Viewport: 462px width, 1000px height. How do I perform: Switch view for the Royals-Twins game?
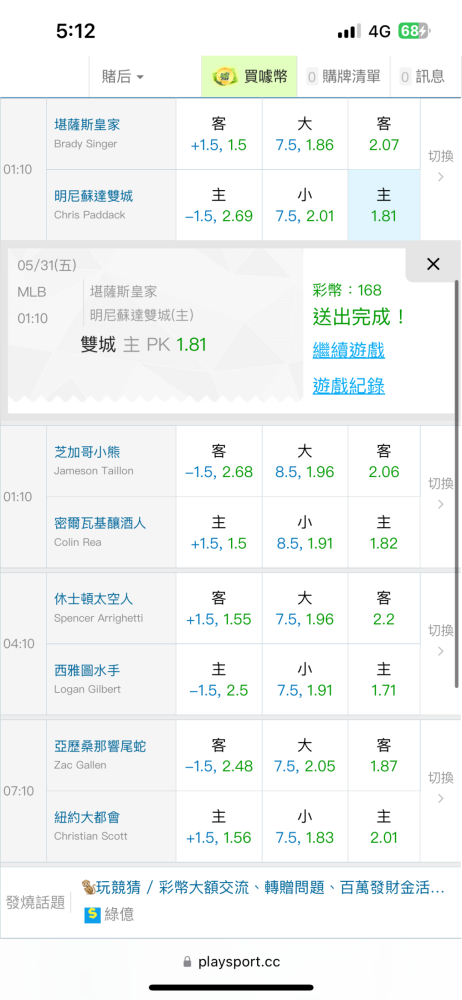pyautogui.click(x=441, y=166)
